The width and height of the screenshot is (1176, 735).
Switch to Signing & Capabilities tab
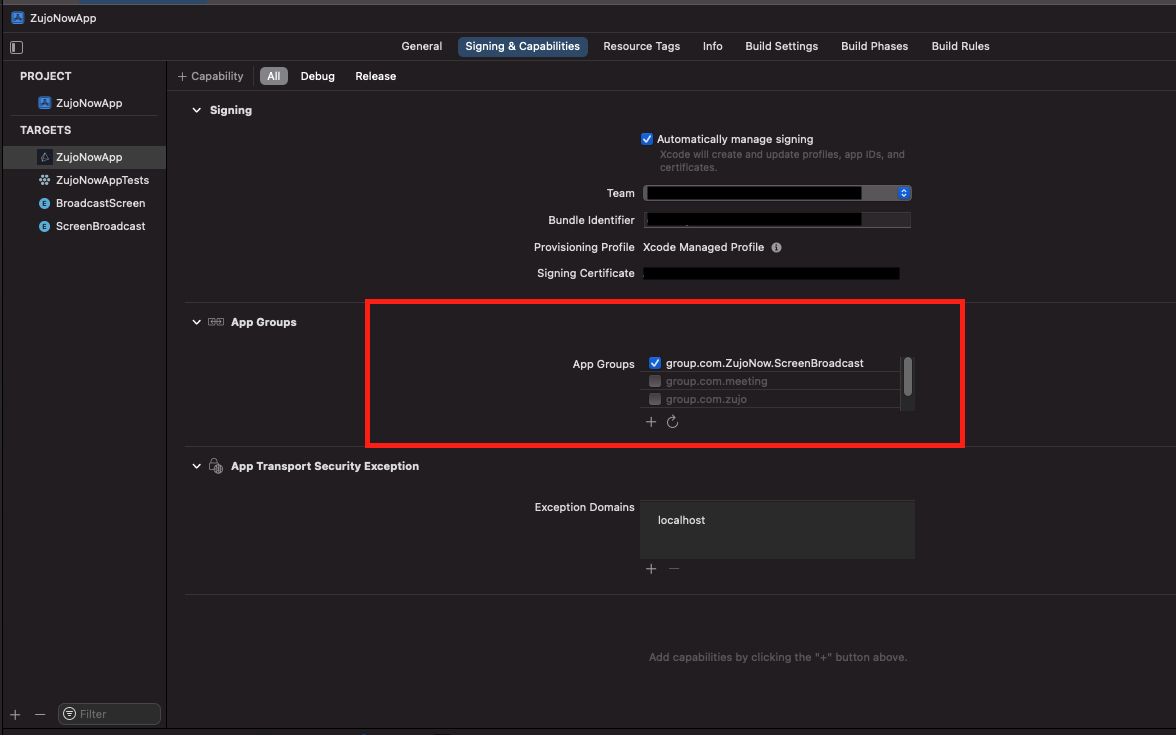pyautogui.click(x=523, y=46)
